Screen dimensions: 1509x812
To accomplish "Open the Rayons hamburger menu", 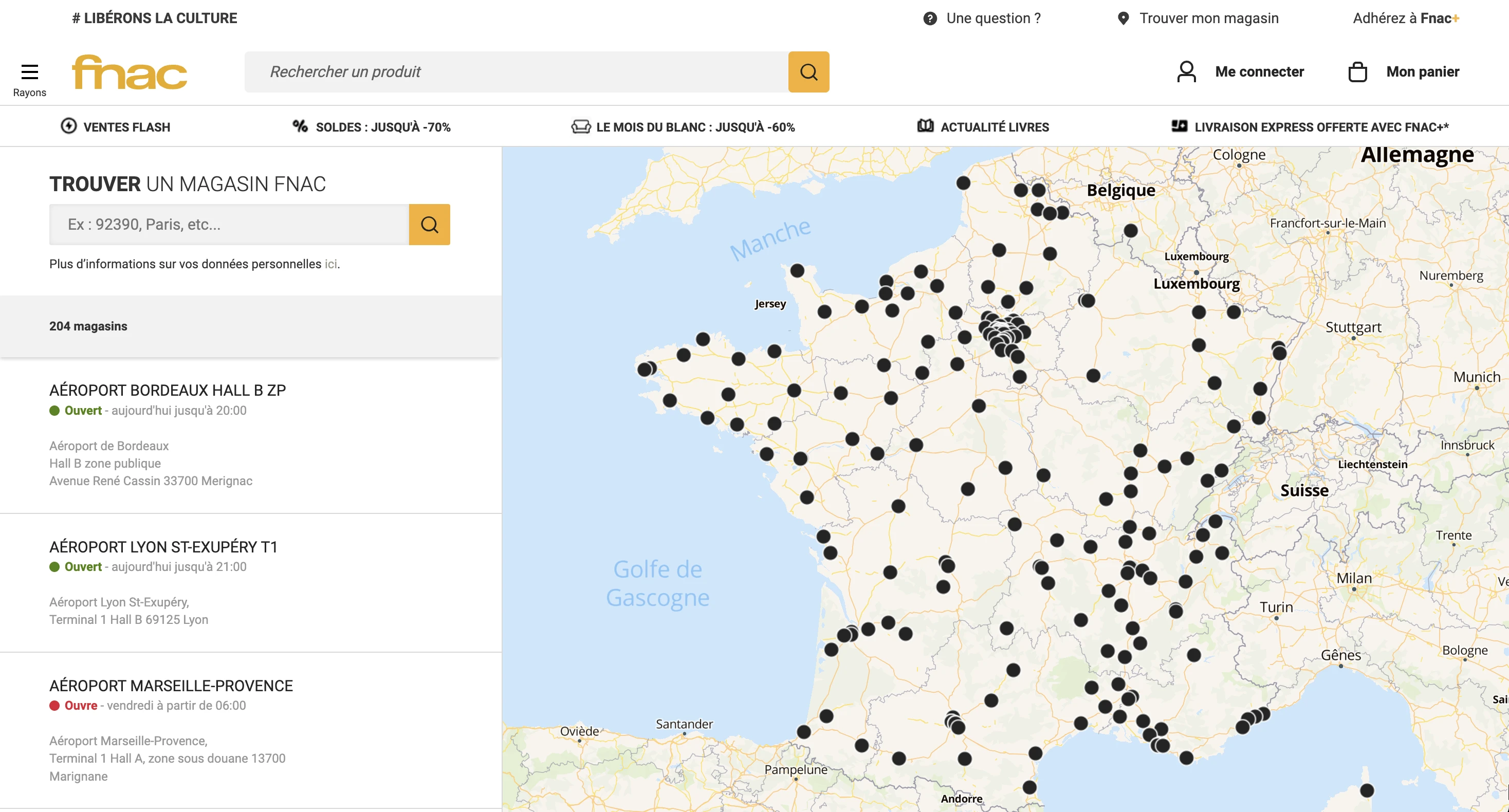I will pyautogui.click(x=29, y=79).
